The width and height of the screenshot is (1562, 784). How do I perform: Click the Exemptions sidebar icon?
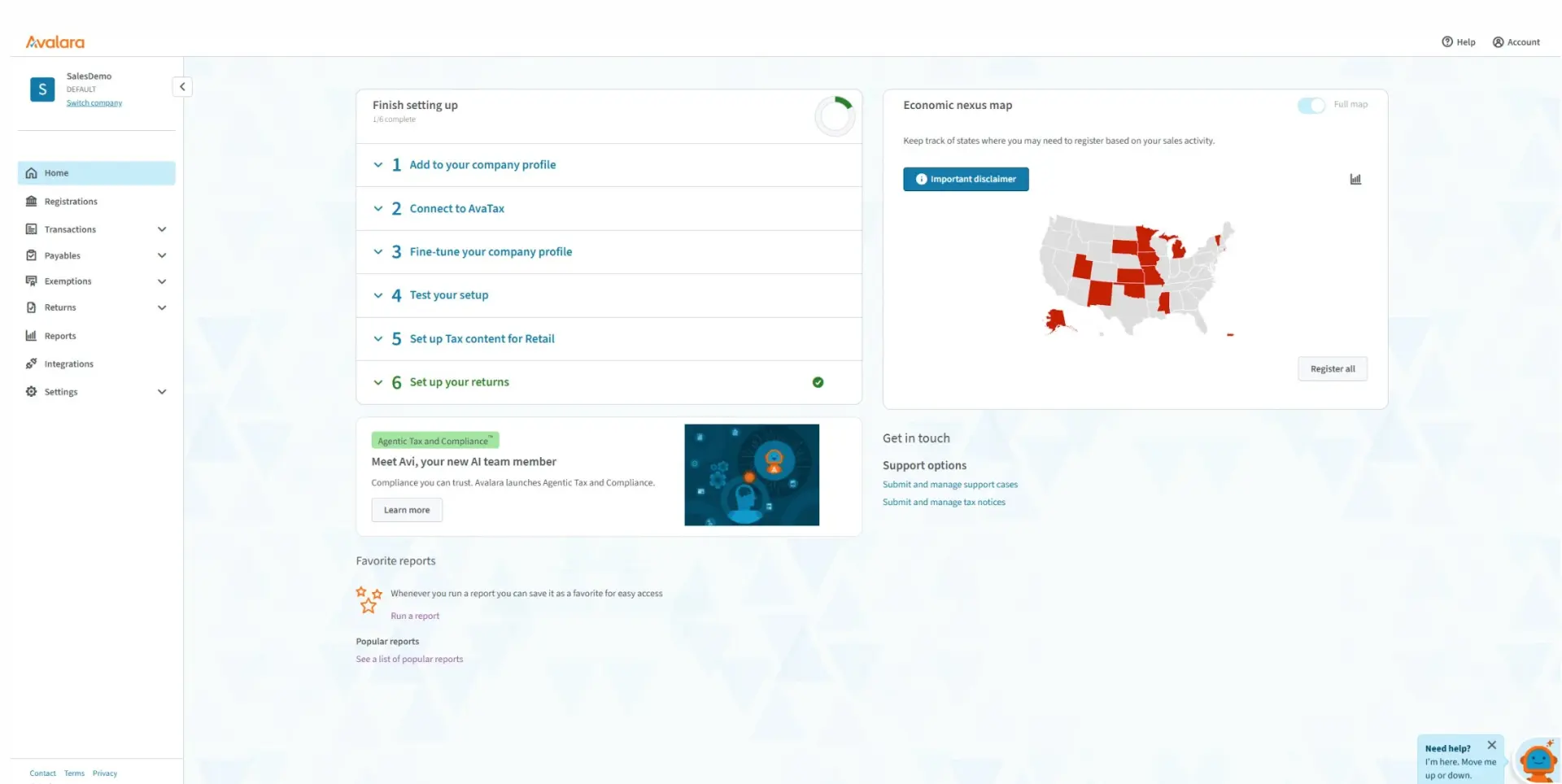pyautogui.click(x=31, y=281)
